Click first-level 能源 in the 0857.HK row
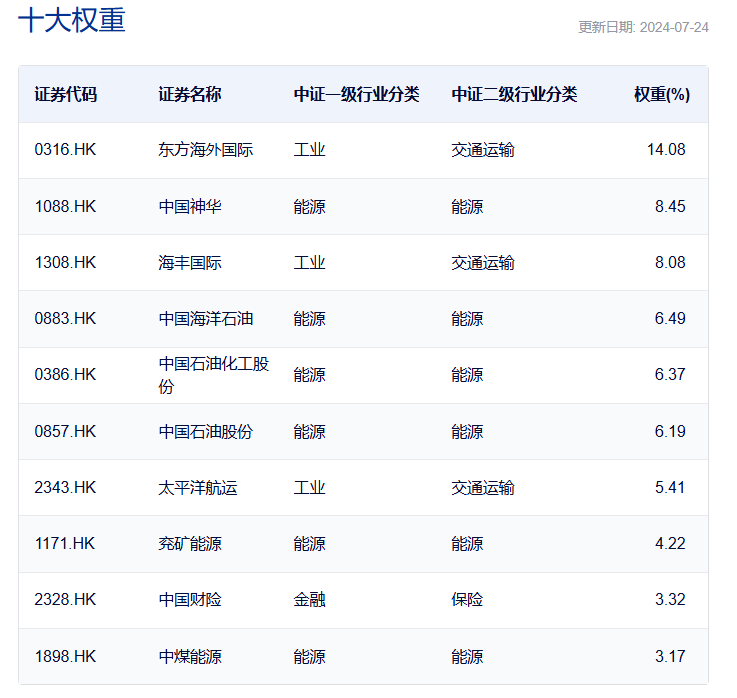Image resolution: width=737 pixels, height=698 pixels. coord(309,431)
